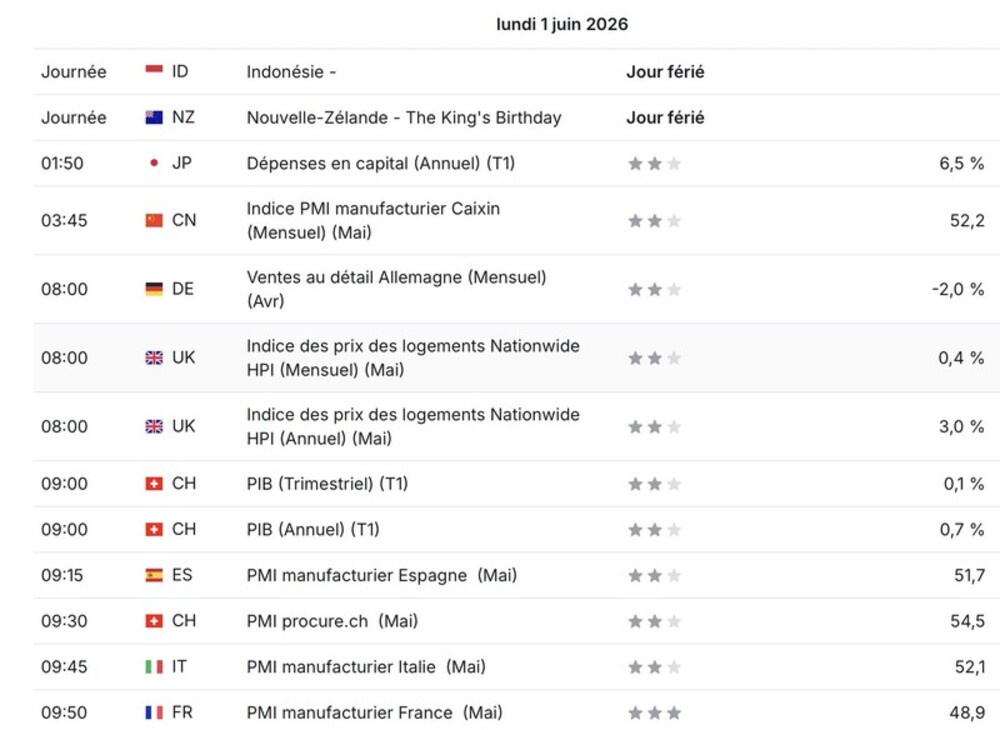Click star rating for Dépenses en capital
1000x730 pixels.
point(654,163)
